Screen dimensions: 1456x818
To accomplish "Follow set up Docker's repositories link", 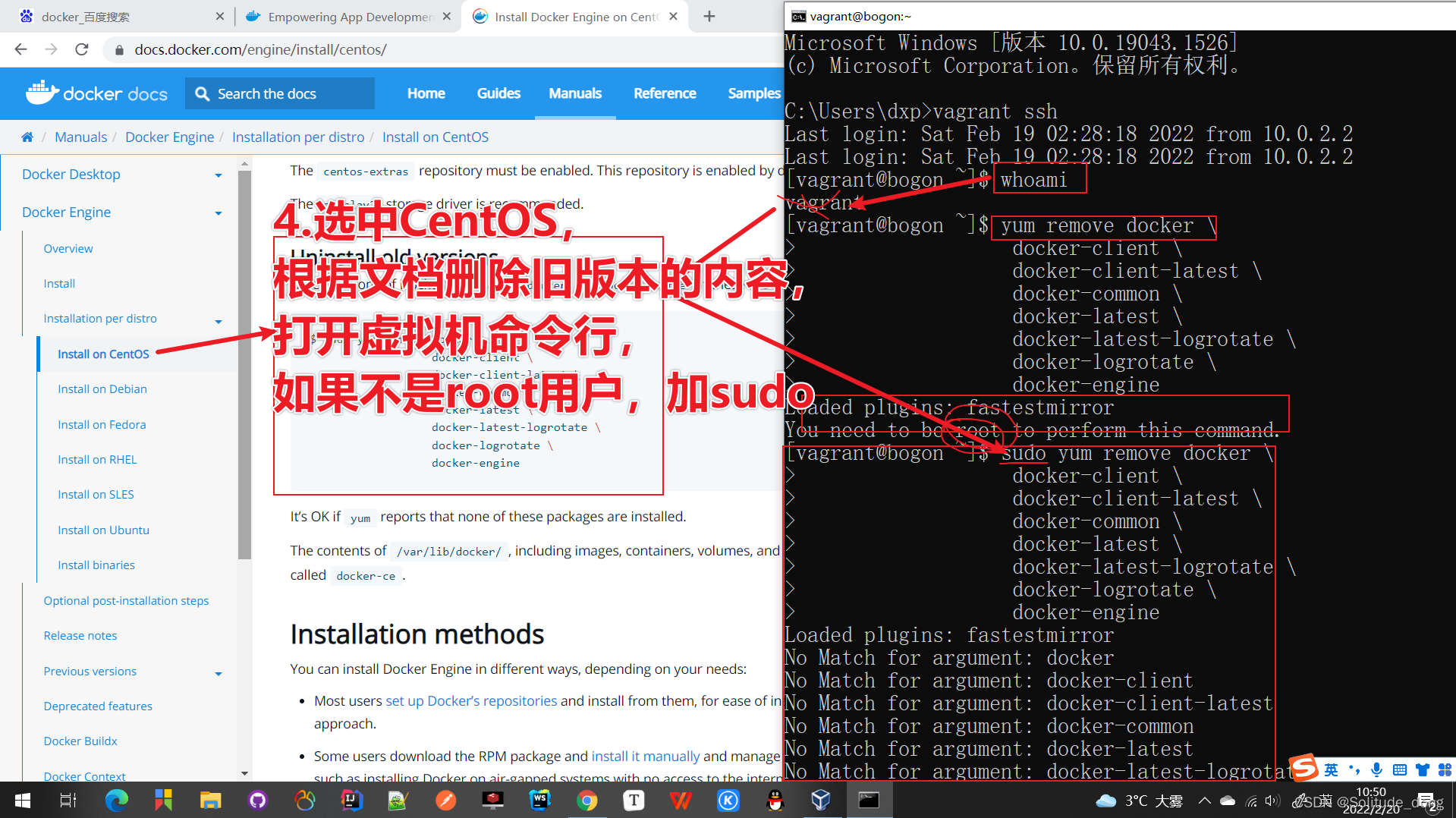I will tap(471, 700).
